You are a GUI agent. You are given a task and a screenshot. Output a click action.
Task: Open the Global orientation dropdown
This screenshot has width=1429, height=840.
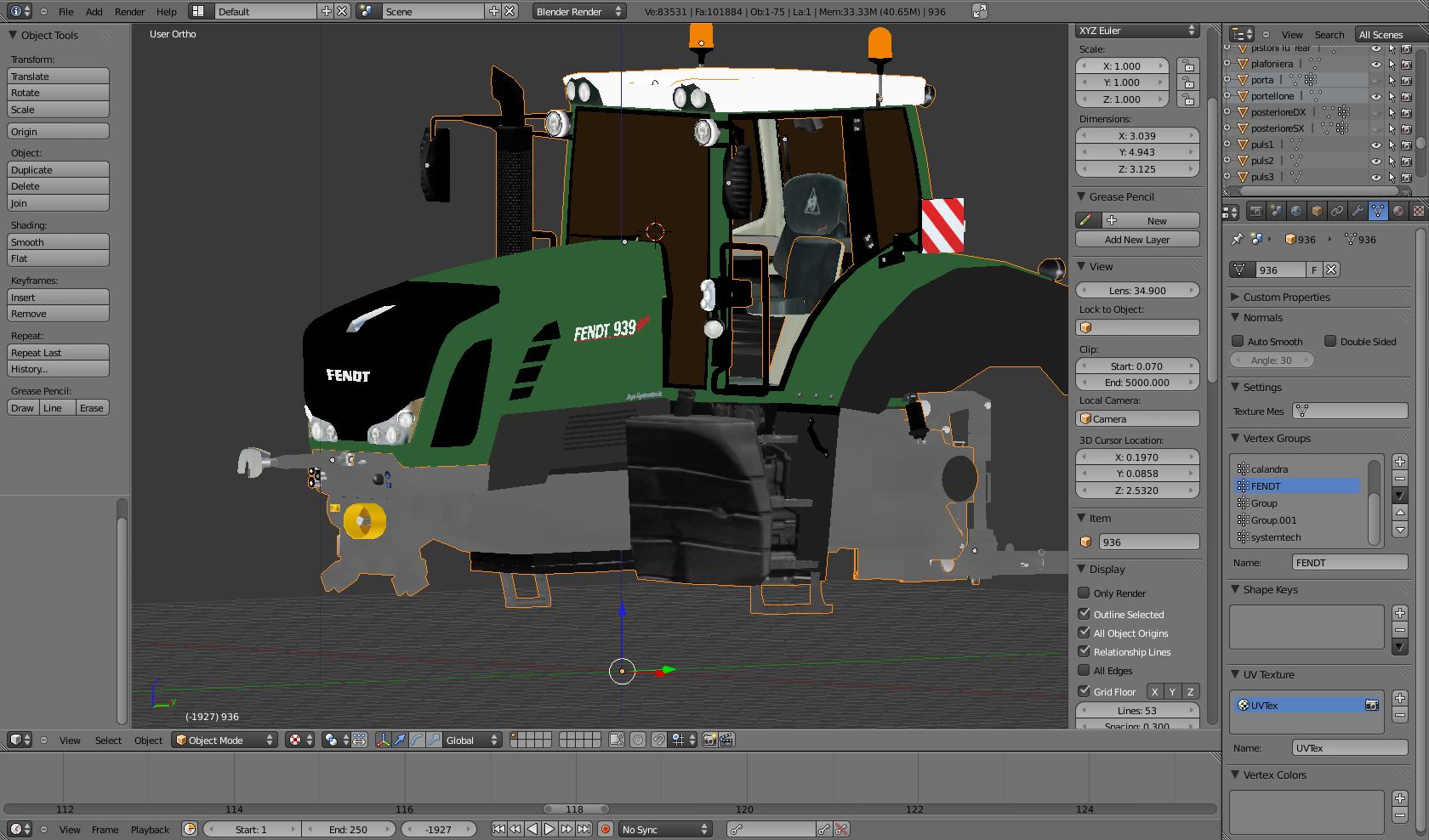click(x=473, y=740)
